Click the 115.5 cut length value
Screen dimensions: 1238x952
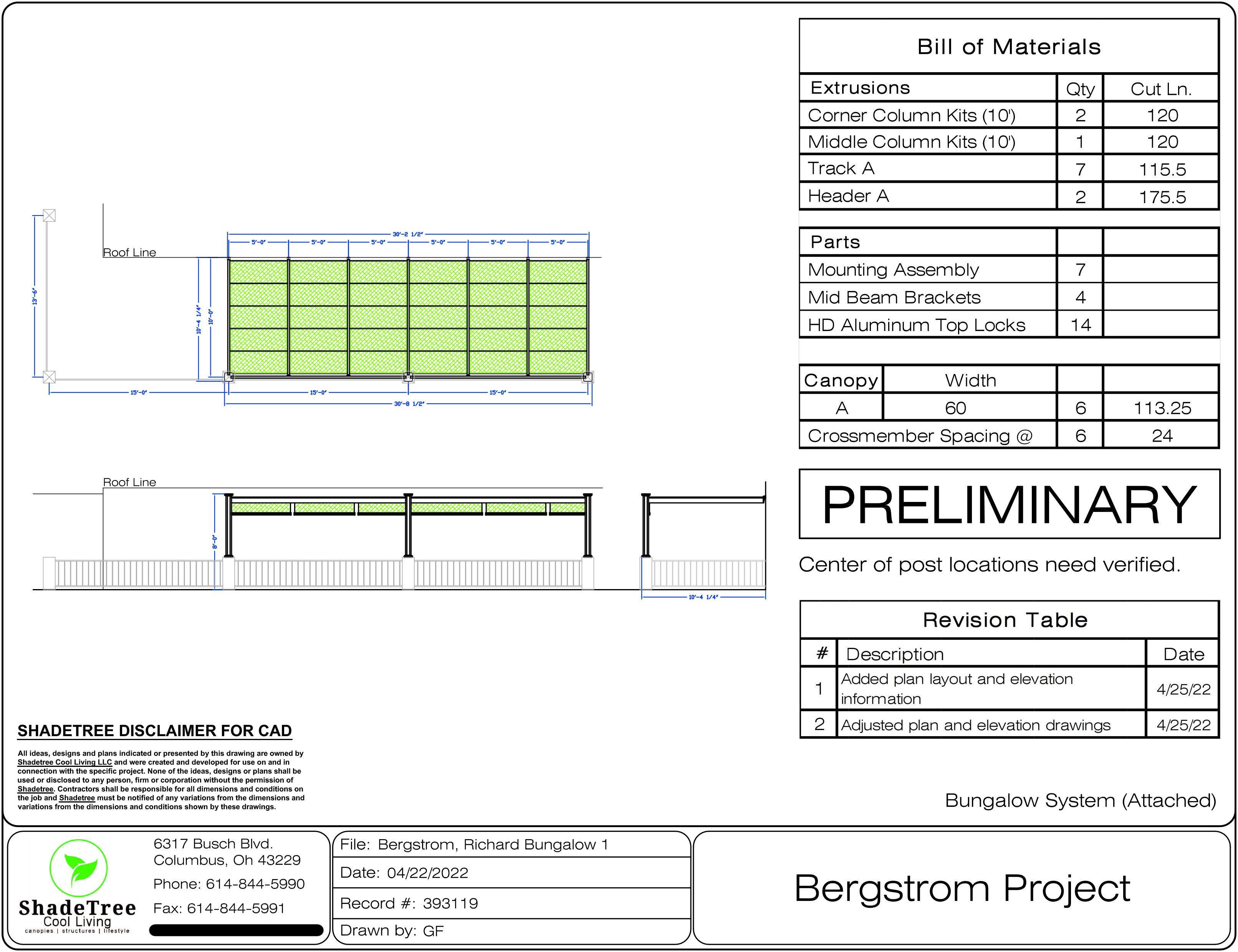[1162, 169]
